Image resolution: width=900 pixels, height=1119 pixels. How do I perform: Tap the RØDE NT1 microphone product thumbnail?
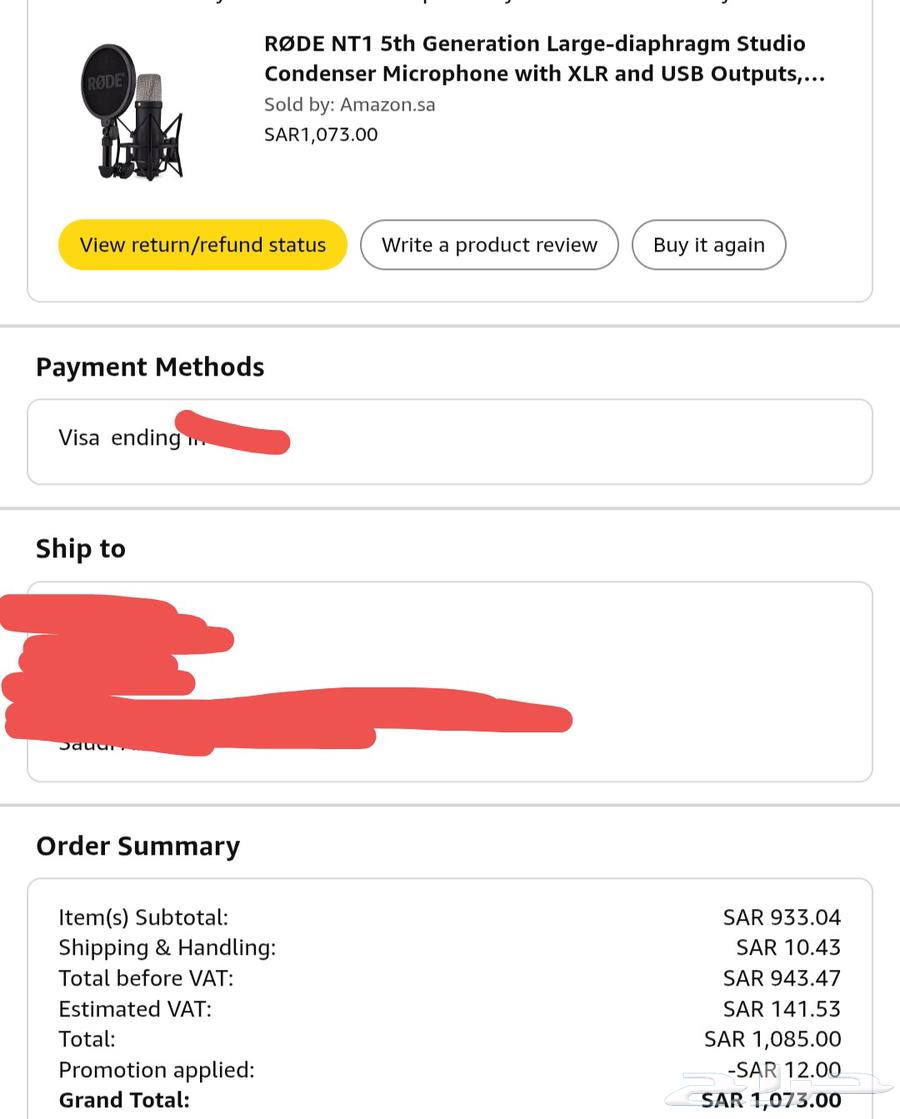coord(132,112)
